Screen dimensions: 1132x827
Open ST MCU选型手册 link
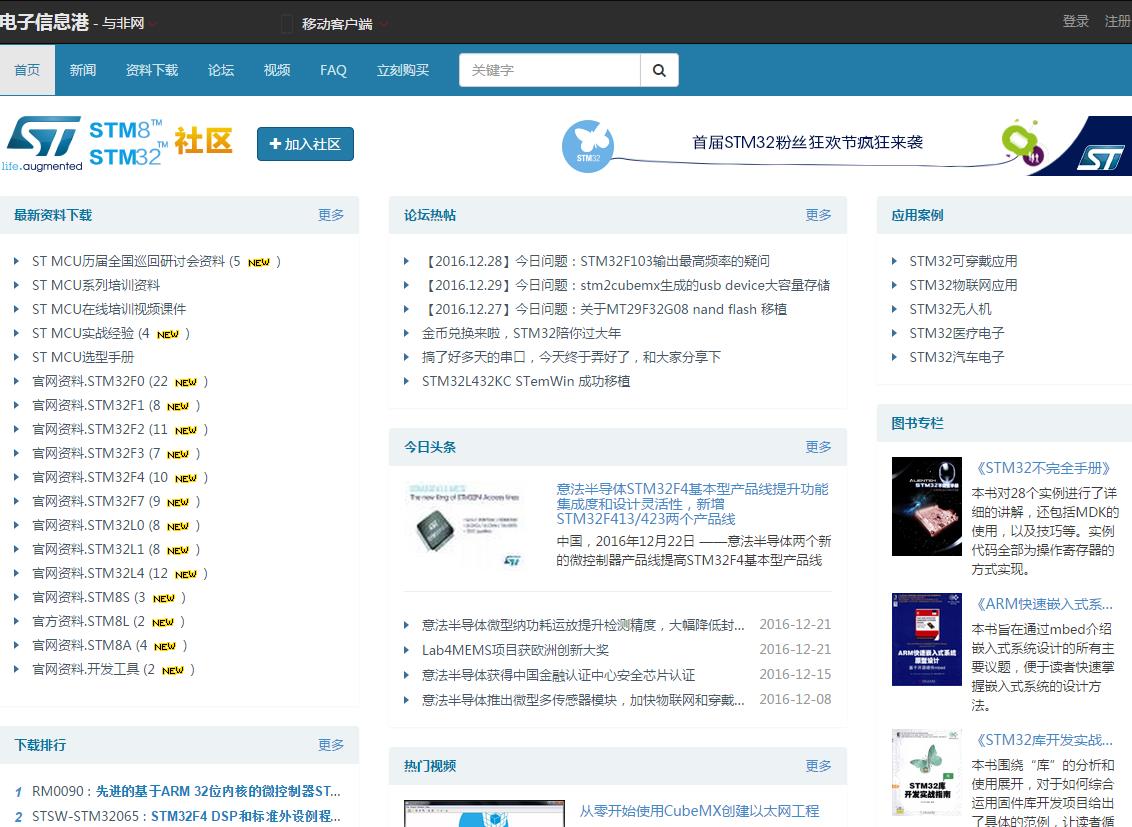[83, 357]
